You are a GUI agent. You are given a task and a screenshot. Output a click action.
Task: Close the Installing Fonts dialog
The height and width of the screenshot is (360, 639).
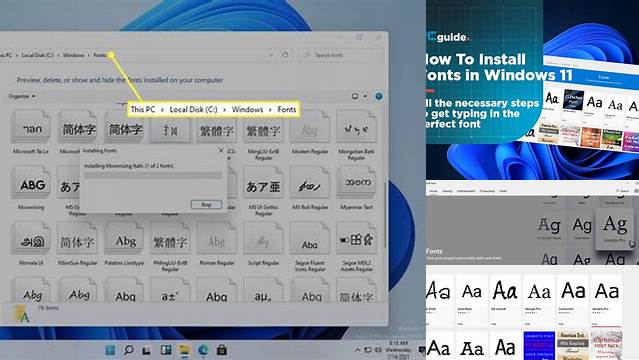pyautogui.click(x=220, y=150)
